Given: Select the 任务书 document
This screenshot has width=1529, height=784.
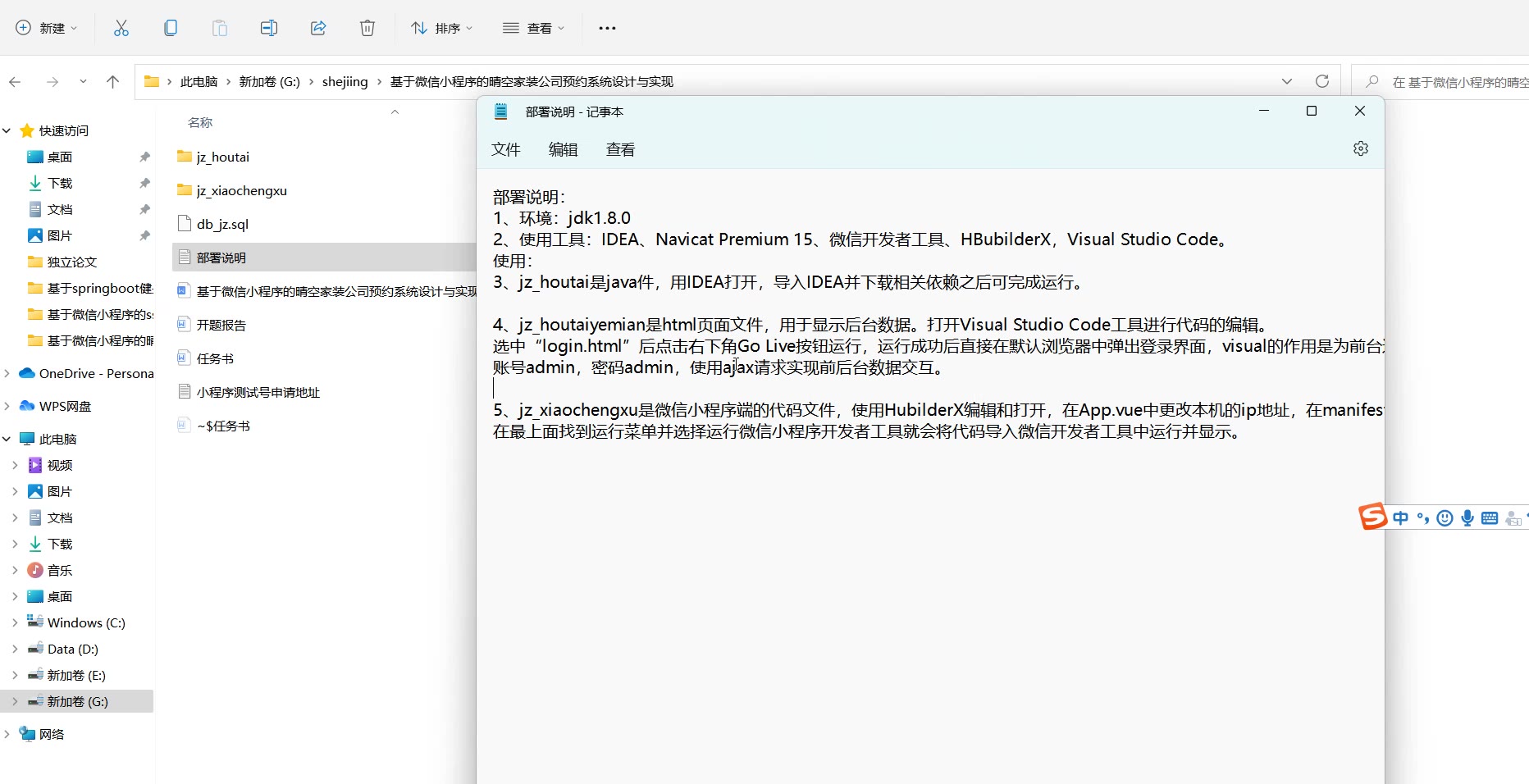Looking at the screenshot, I should pos(206,358).
